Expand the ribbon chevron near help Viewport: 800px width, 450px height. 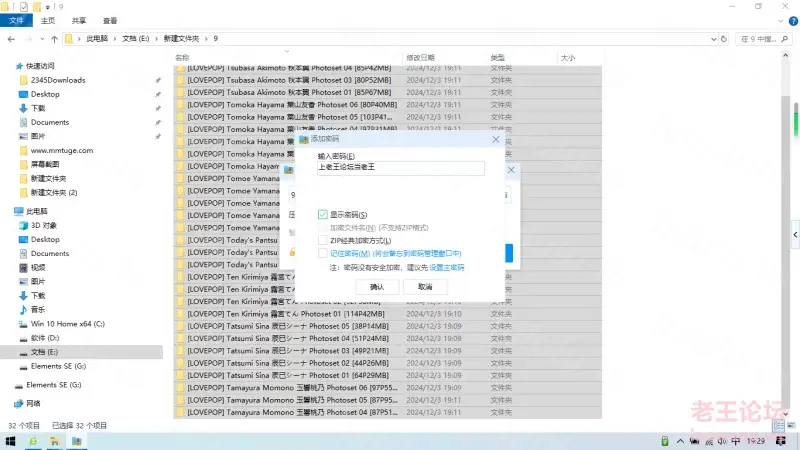[x=780, y=21]
